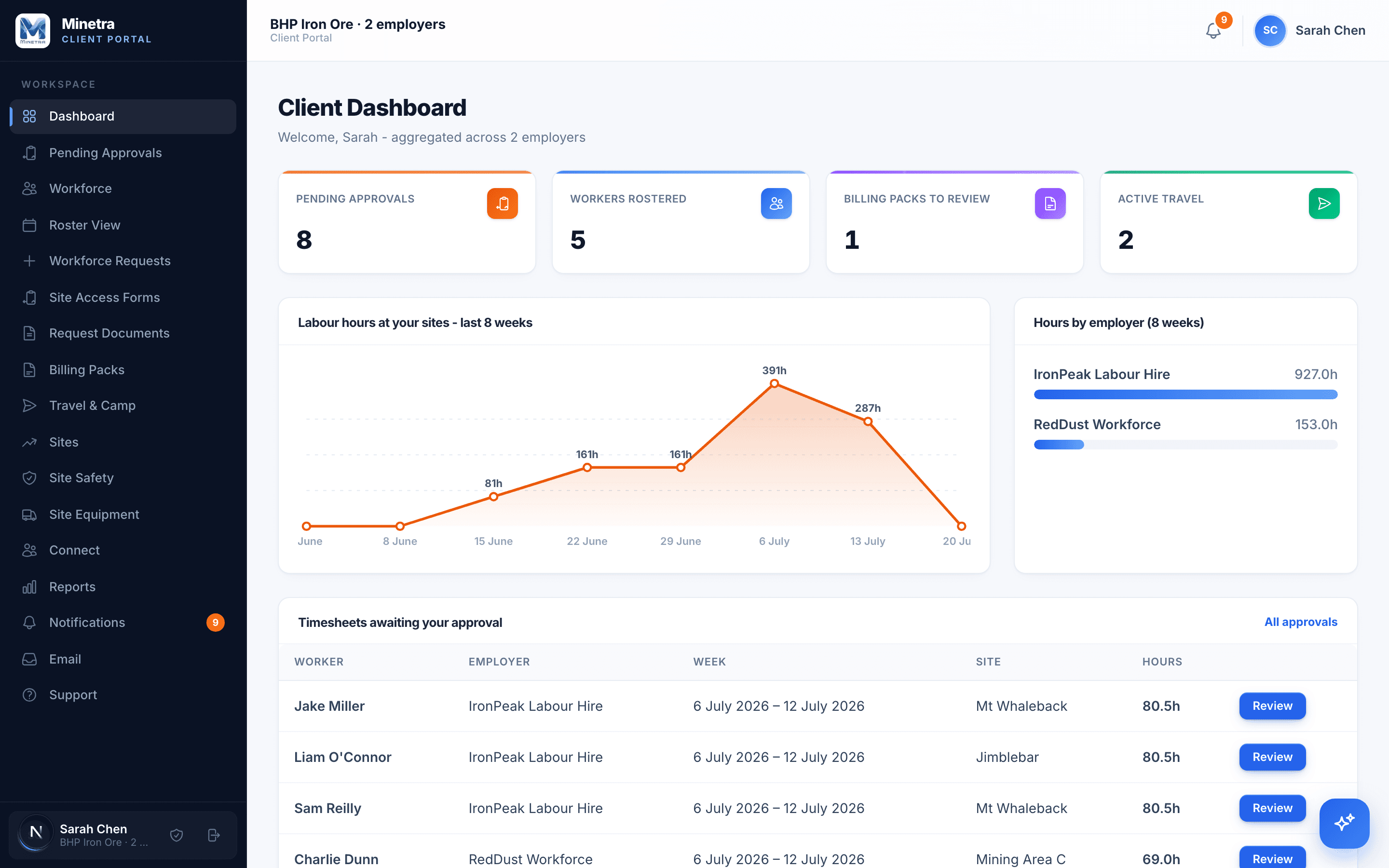Open Site Equipment menu item
The image size is (1389, 868).
click(123, 515)
